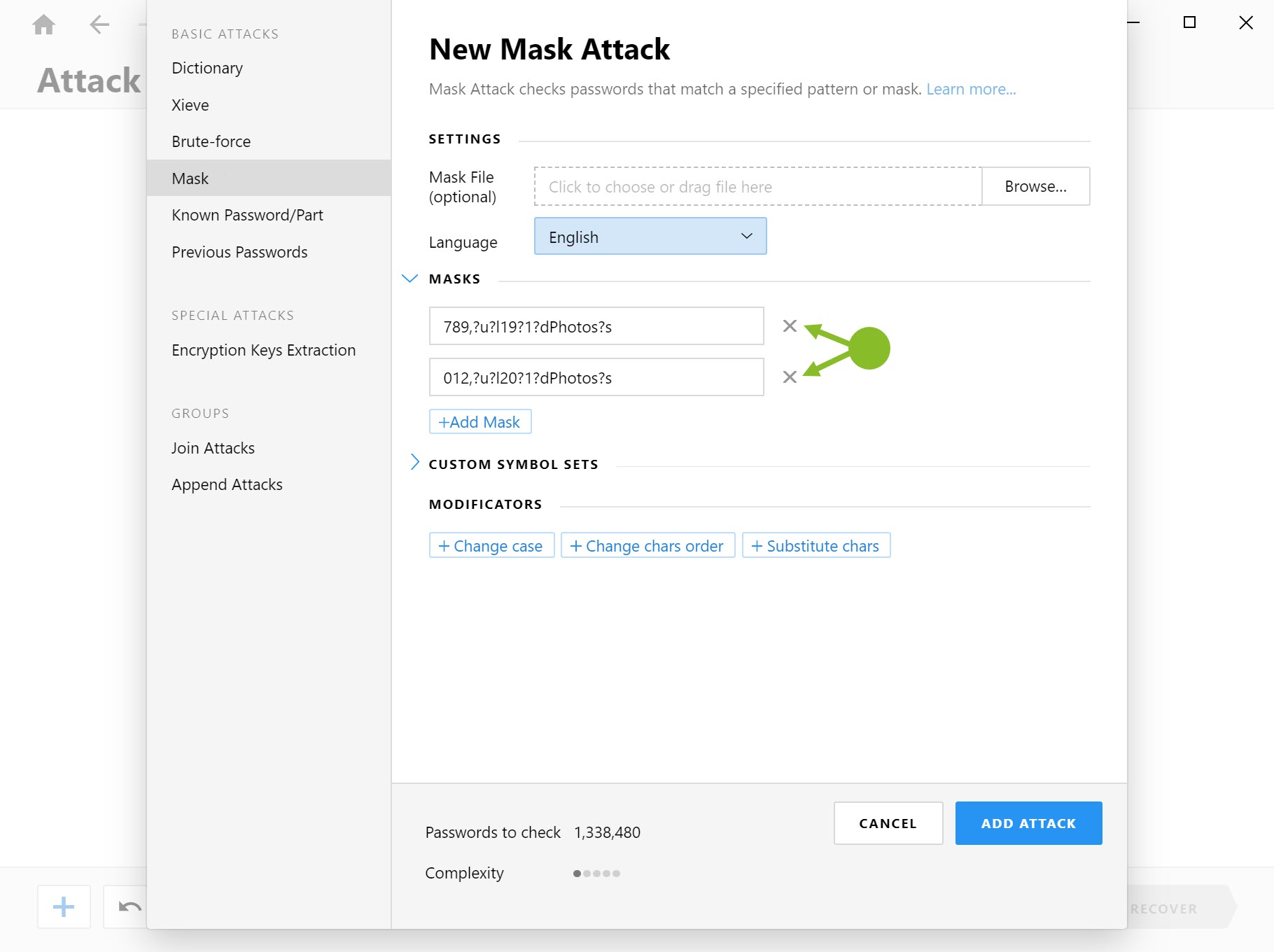1274x952 pixels.
Task: Expand the CUSTOM SYMBOL SETS section
Action: tap(414, 463)
